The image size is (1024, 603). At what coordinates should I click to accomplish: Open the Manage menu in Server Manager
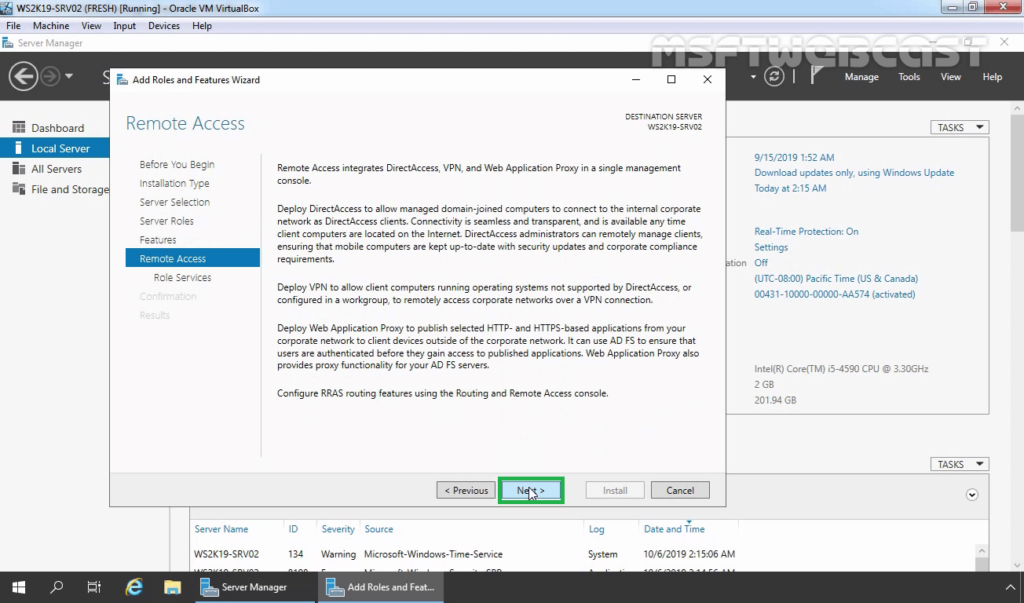click(x=861, y=77)
